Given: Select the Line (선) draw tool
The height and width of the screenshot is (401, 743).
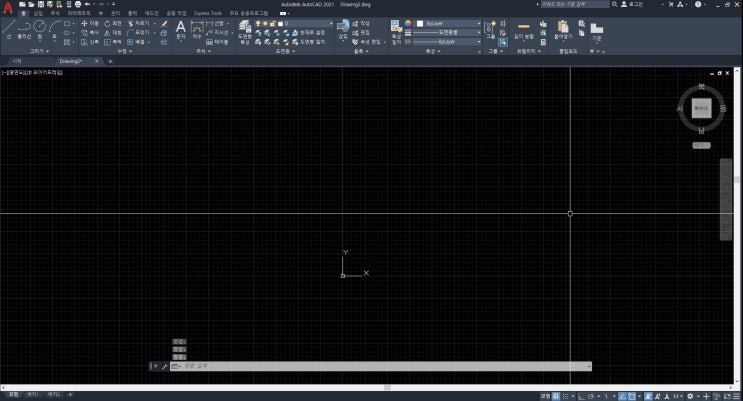Looking at the screenshot, I should 9,29.
